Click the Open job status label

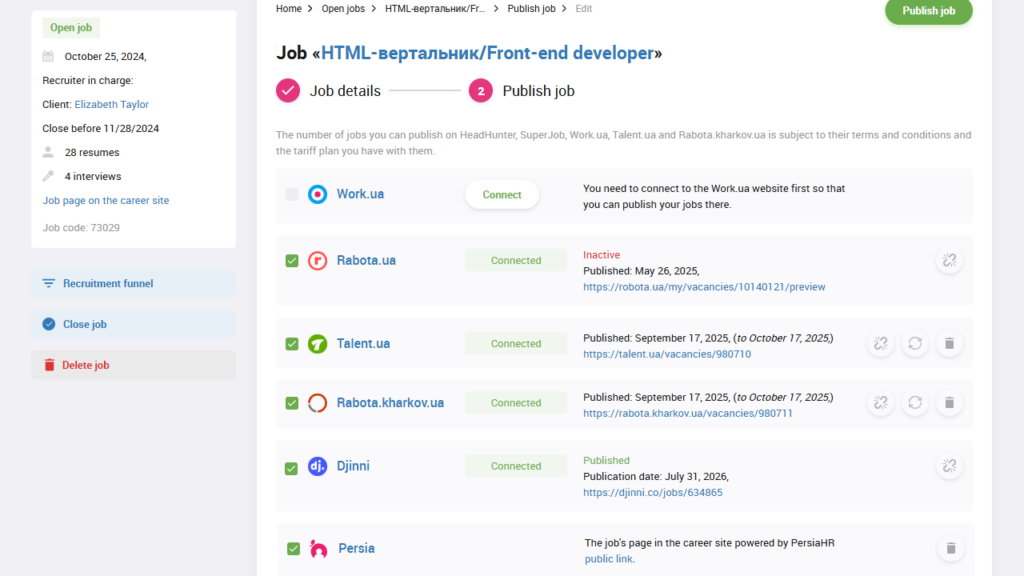[71, 27]
